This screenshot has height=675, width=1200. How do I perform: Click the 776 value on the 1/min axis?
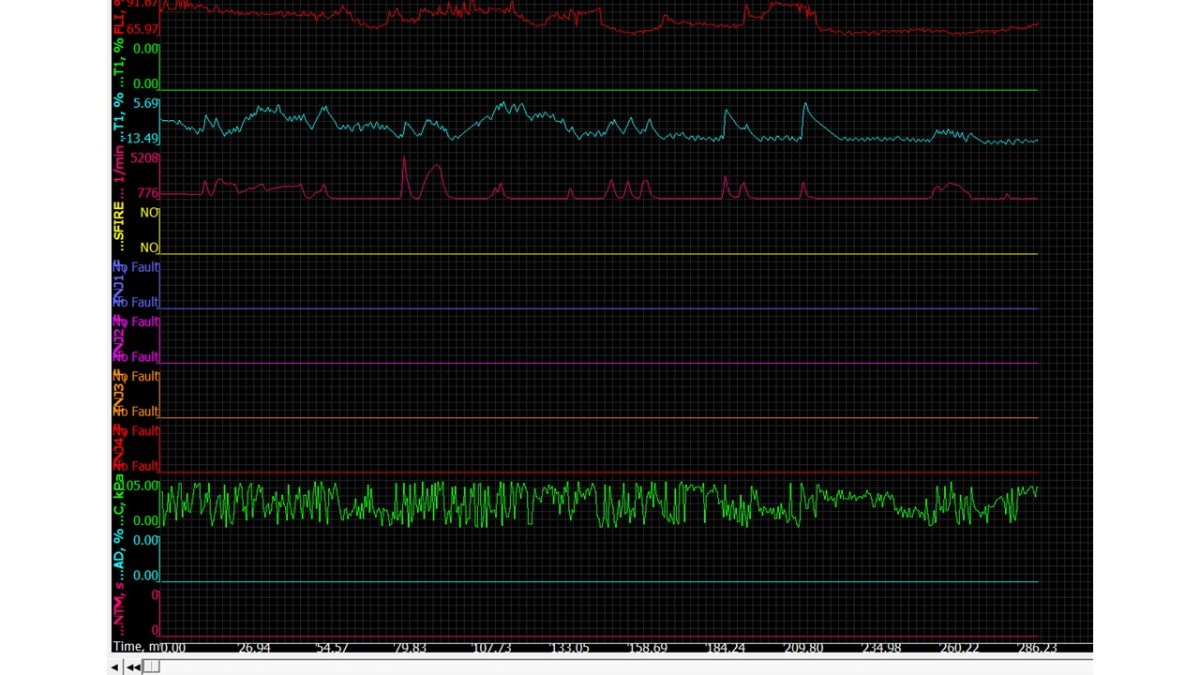[148, 193]
